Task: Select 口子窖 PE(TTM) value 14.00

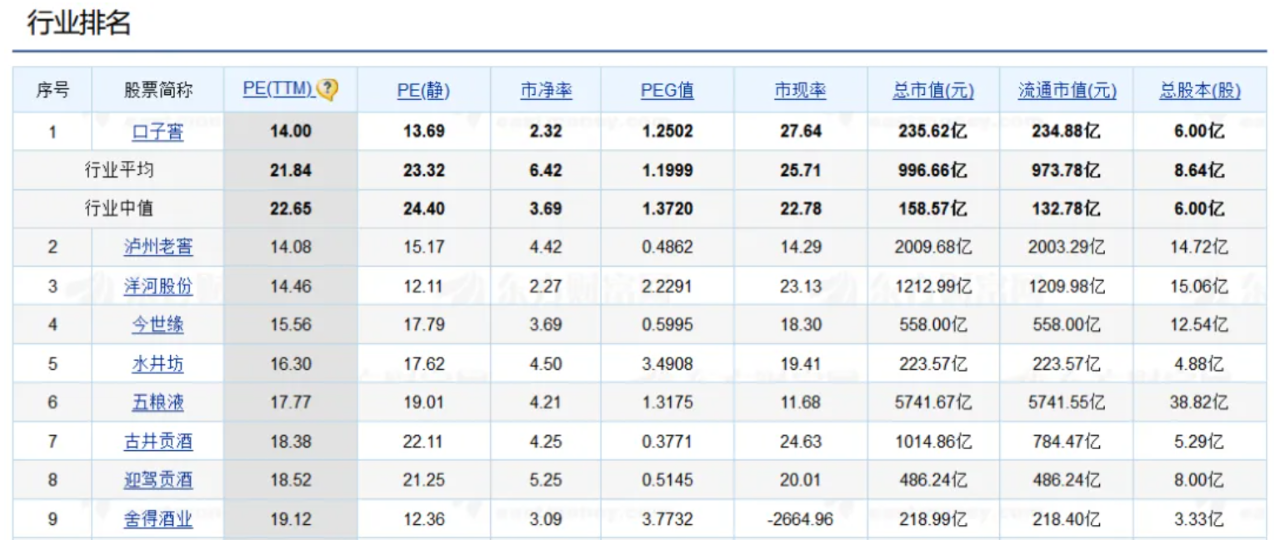Action: 291,131
